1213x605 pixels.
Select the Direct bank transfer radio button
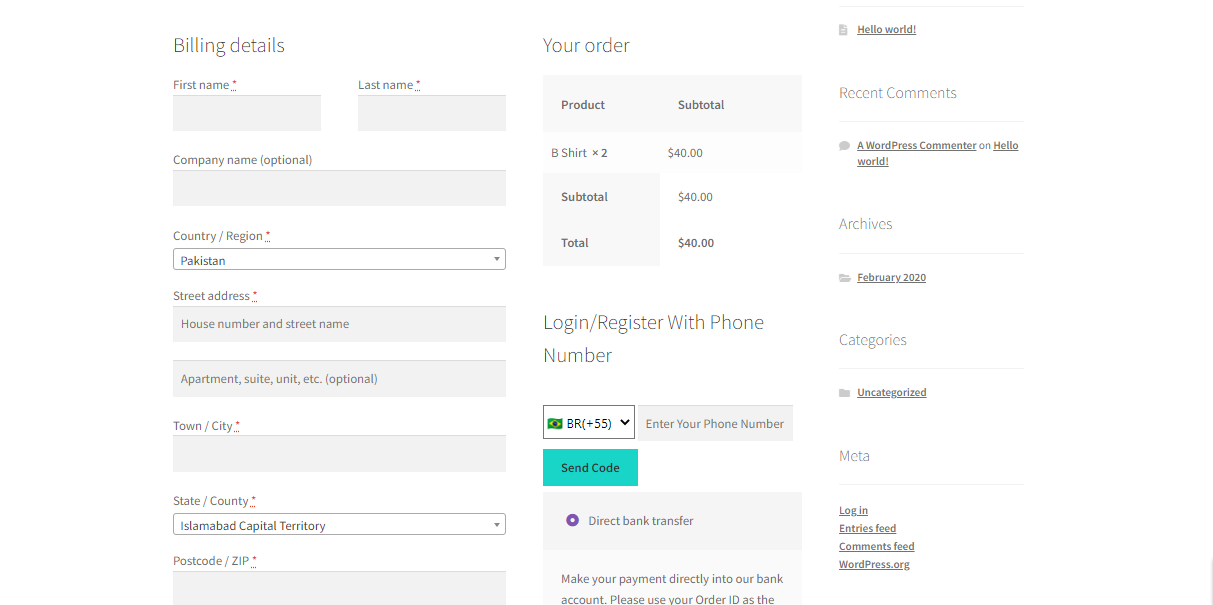(x=572, y=520)
